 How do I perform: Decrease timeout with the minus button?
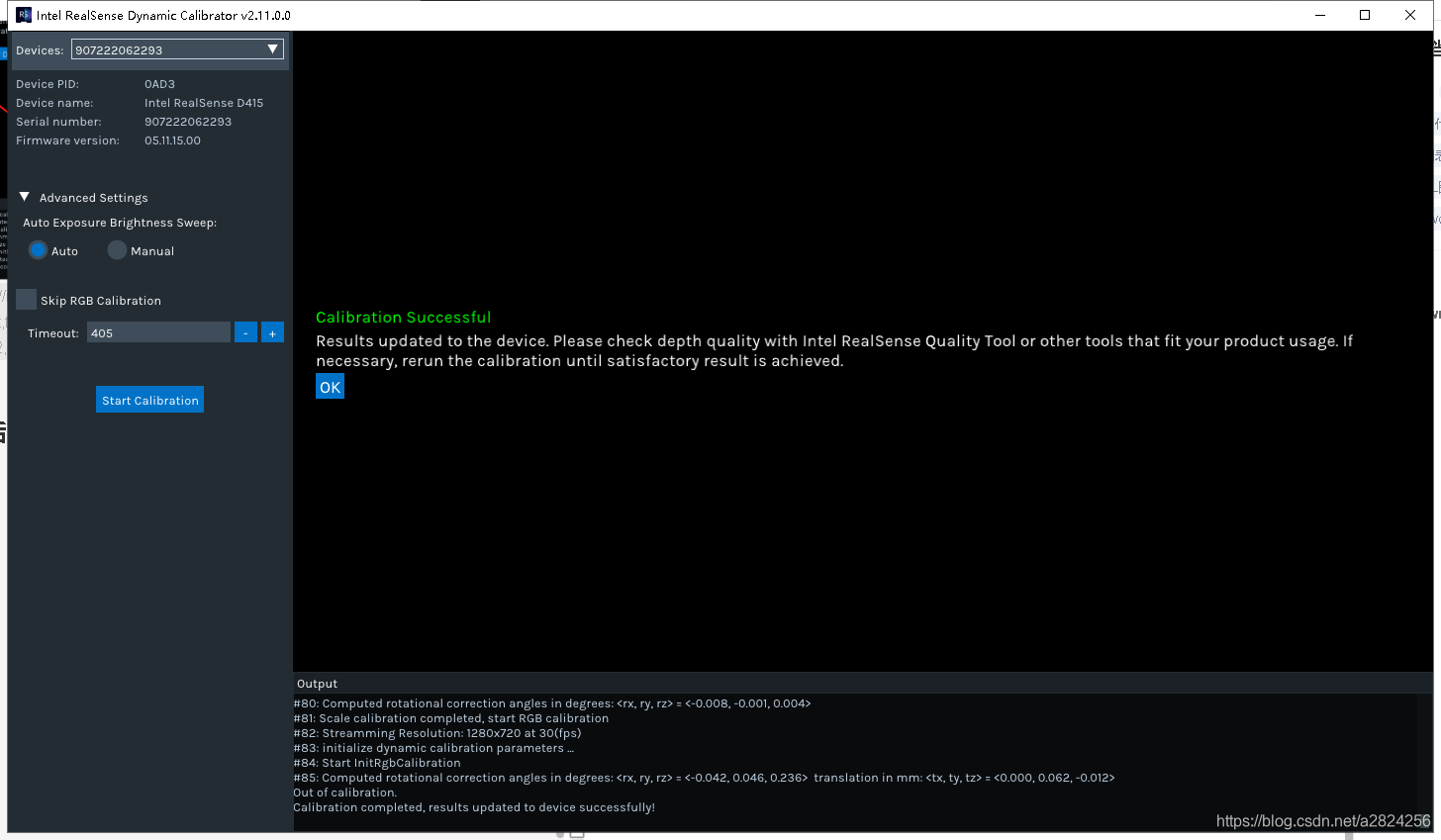point(245,332)
